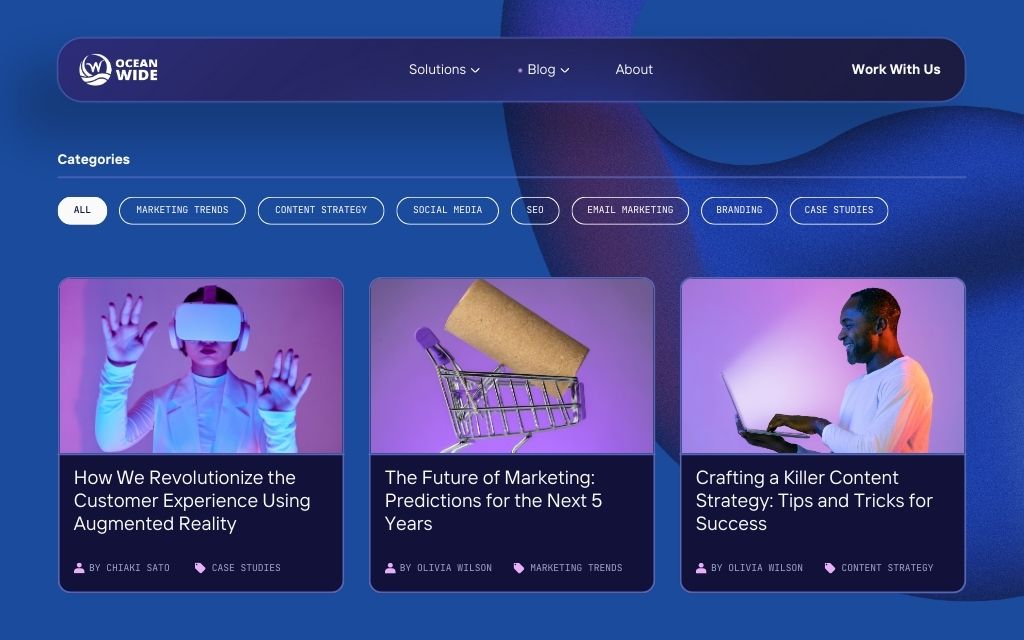Open The Future of Marketing article title
The width and height of the screenshot is (1024, 640).
tap(493, 500)
